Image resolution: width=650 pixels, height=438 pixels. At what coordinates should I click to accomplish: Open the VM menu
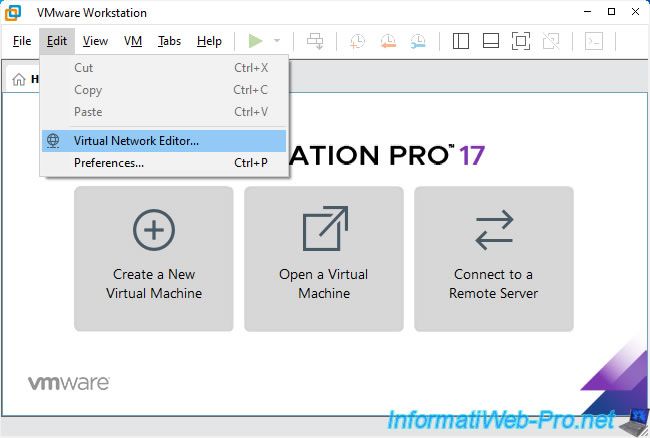coord(133,41)
